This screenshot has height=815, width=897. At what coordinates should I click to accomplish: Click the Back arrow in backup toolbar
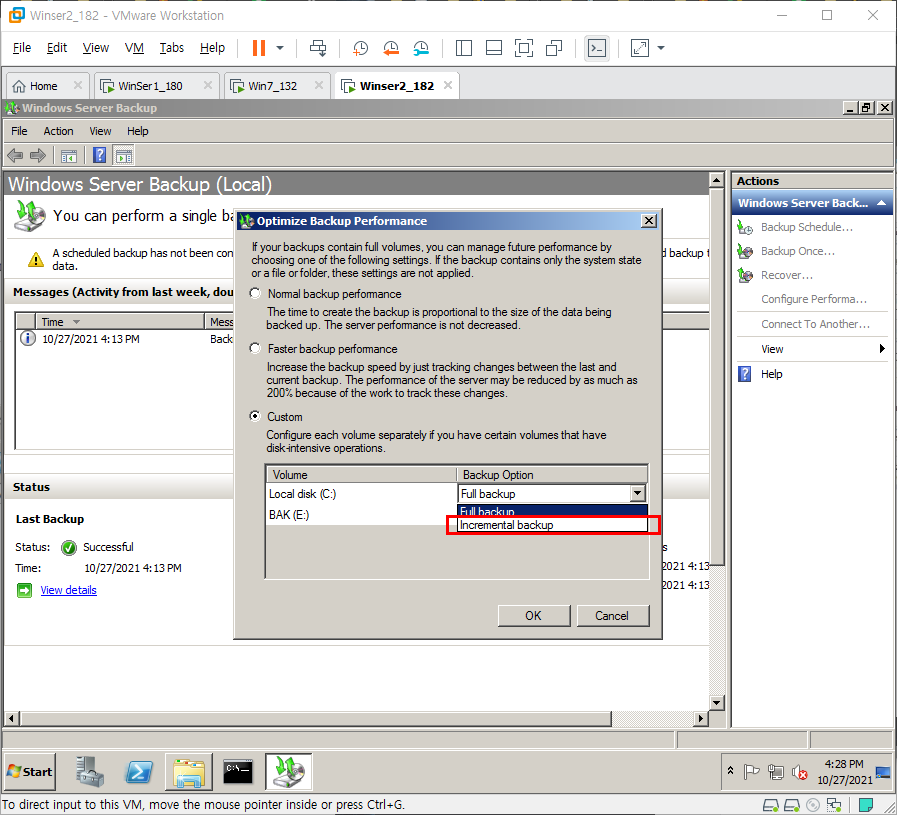(15, 155)
